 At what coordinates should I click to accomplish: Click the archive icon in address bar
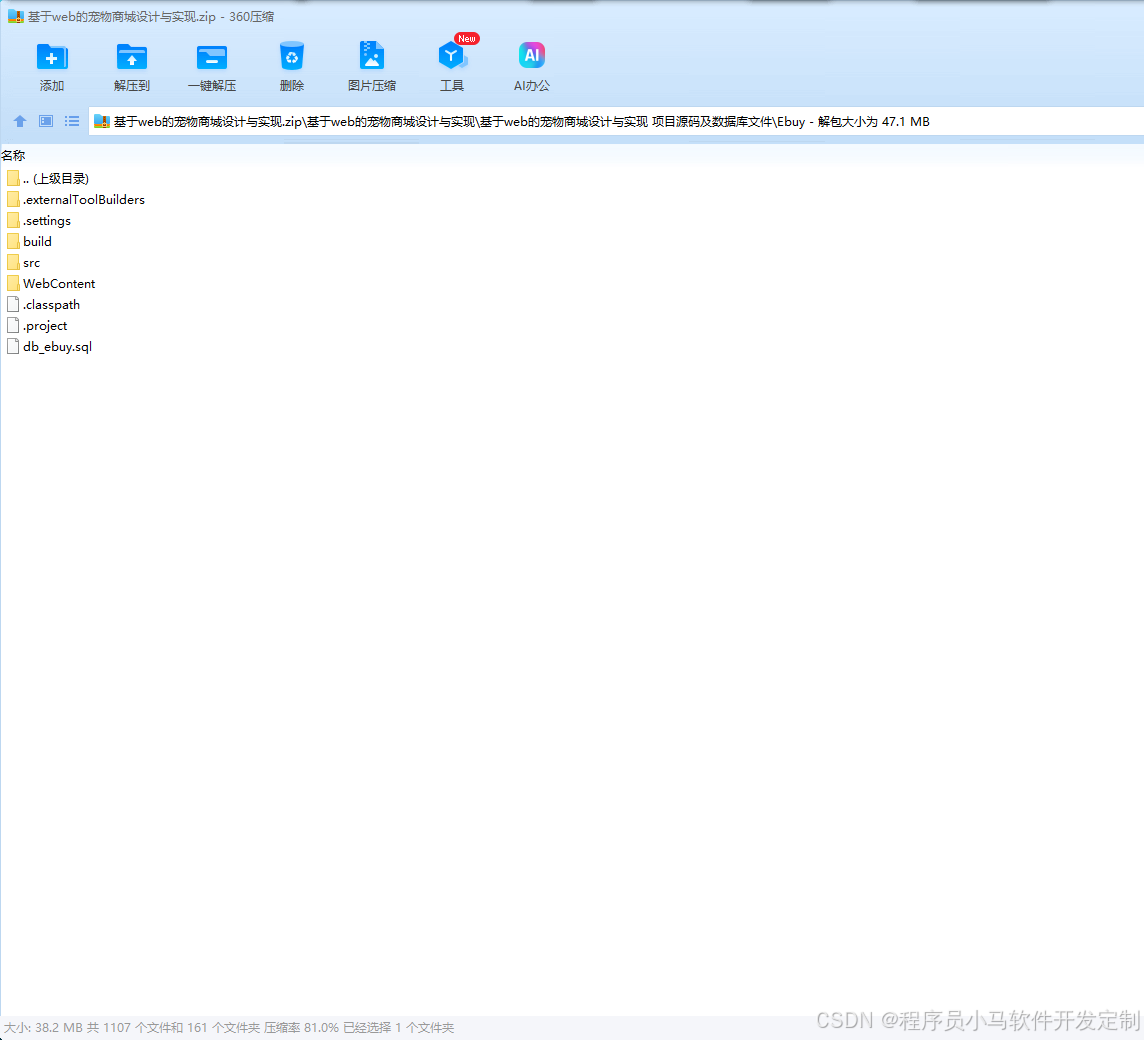(x=101, y=122)
